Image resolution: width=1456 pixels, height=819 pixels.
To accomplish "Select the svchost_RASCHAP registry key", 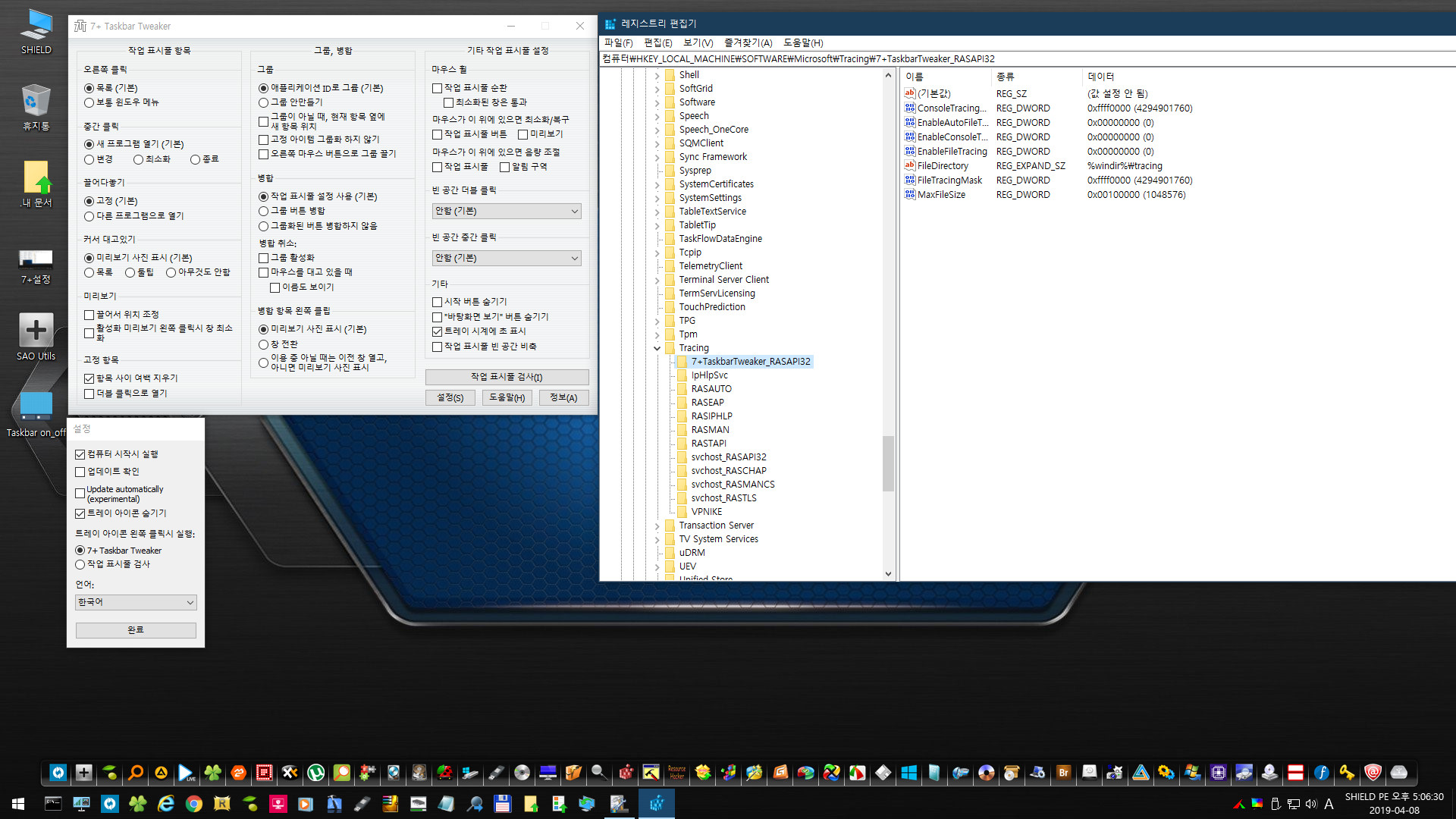I will pyautogui.click(x=728, y=471).
